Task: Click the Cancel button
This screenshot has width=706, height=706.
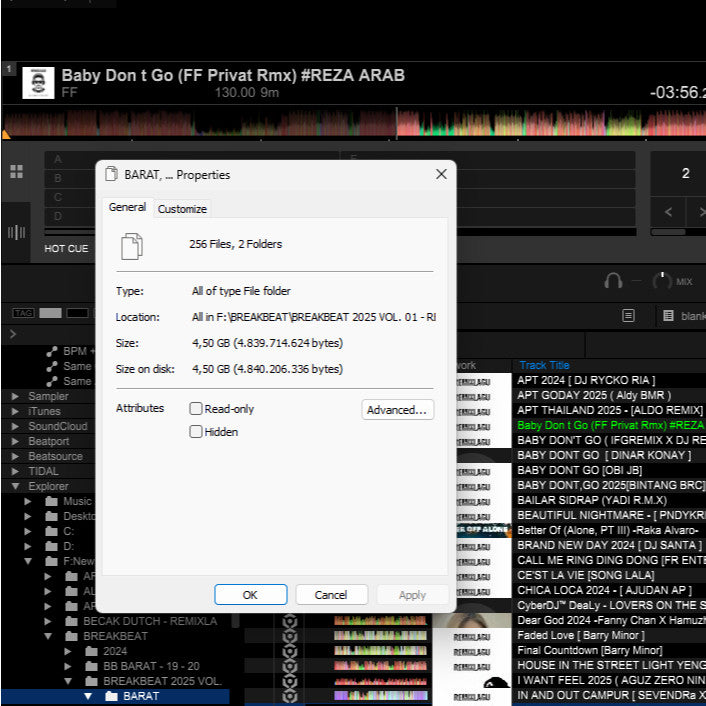Action: tap(331, 595)
